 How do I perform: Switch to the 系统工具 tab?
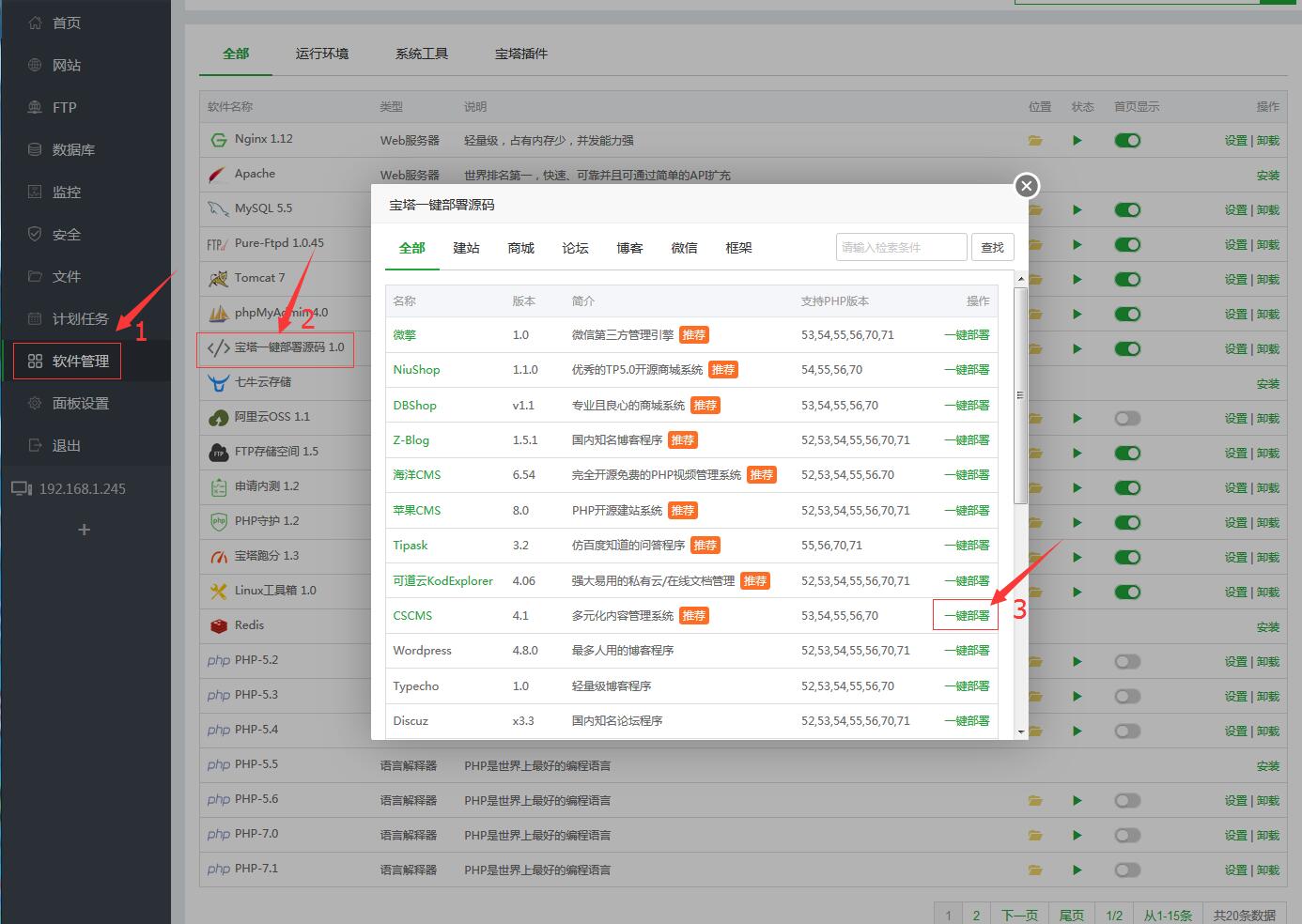coord(422,54)
